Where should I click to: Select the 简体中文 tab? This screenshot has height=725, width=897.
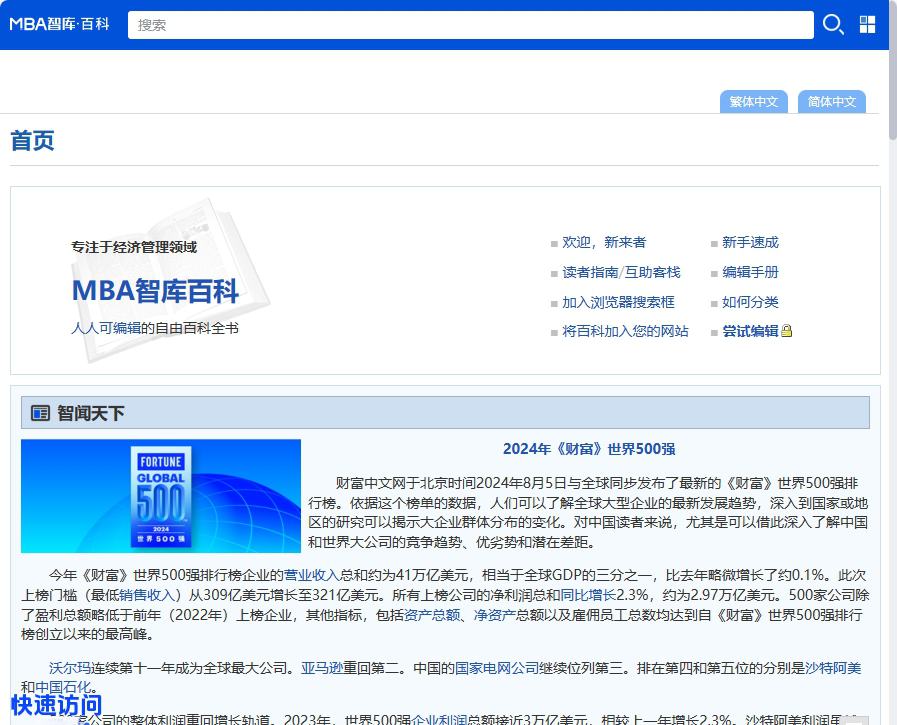coord(831,101)
